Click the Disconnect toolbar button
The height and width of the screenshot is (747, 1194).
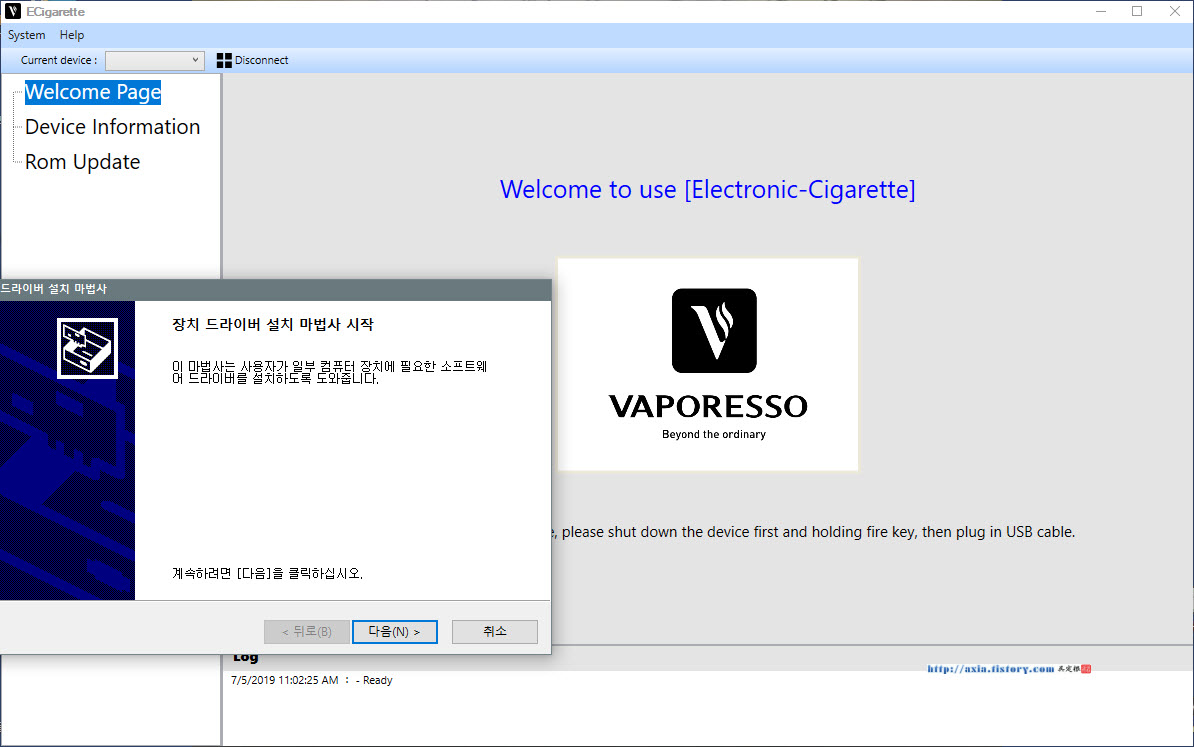253,60
